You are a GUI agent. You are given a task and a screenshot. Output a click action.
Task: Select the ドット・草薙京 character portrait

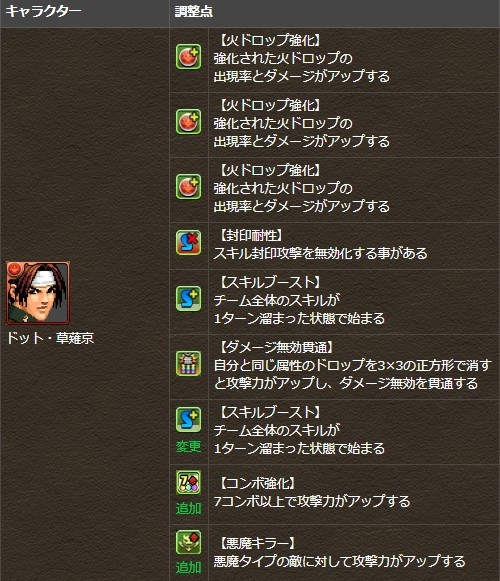[38, 293]
